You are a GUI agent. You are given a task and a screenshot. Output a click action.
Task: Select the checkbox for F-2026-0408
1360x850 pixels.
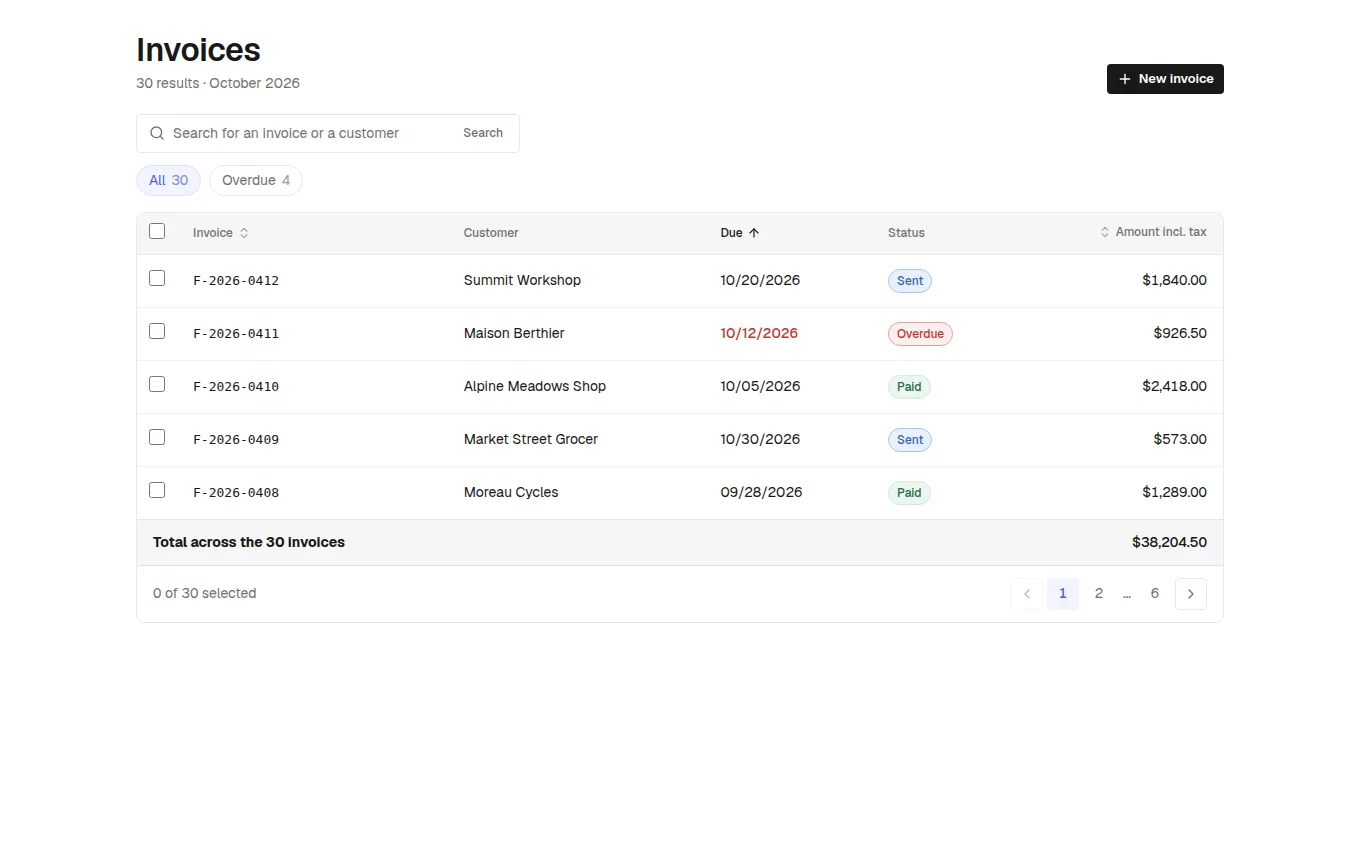pos(157,490)
